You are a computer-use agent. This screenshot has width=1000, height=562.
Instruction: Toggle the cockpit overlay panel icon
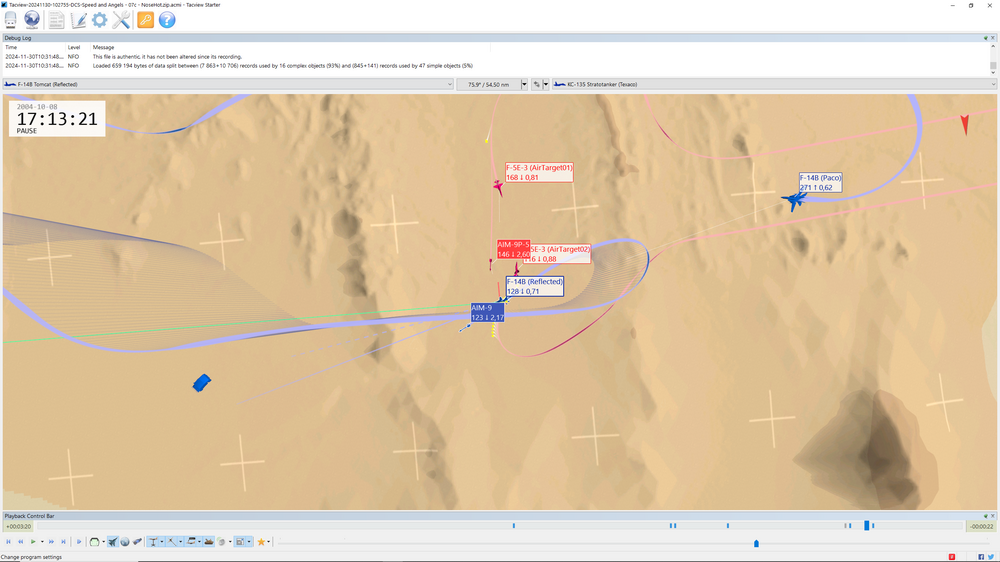point(240,542)
